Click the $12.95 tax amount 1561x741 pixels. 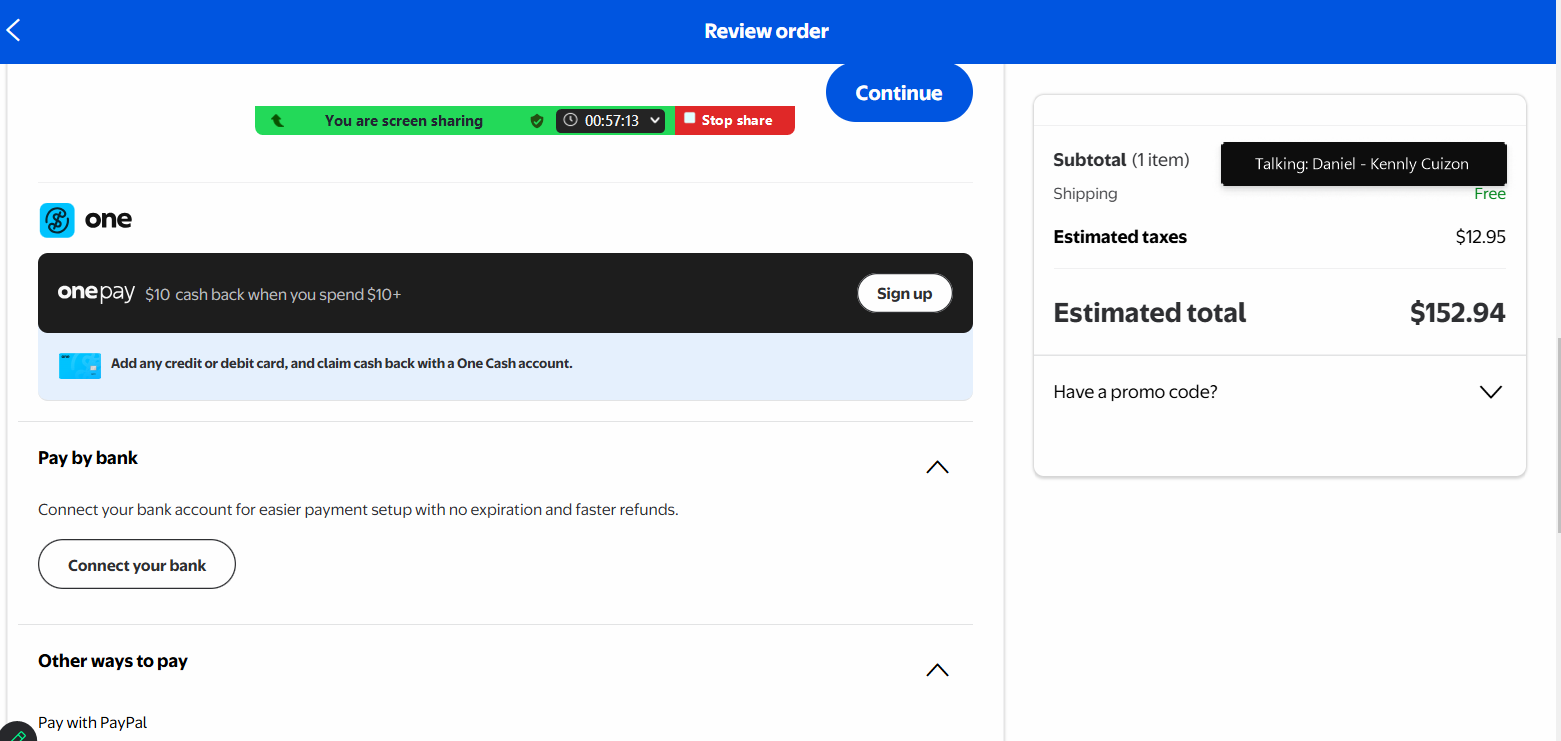[x=1481, y=237]
